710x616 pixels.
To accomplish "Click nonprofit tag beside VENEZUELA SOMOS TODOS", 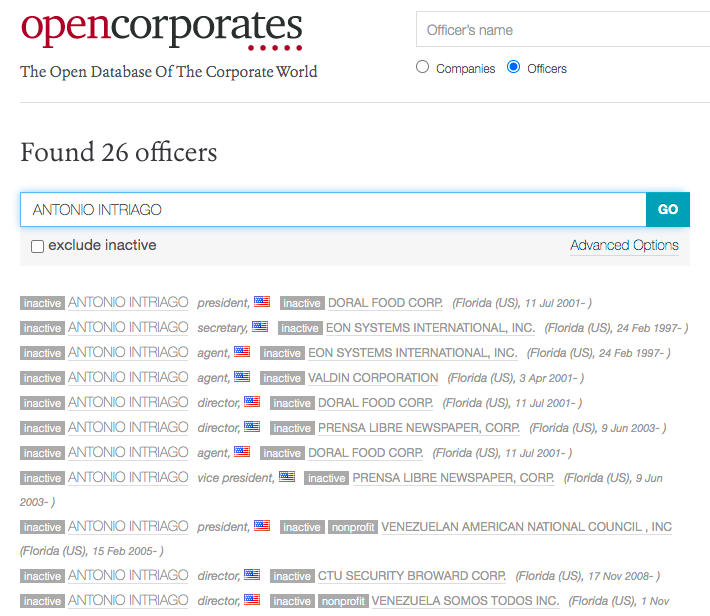I will pos(343,601).
